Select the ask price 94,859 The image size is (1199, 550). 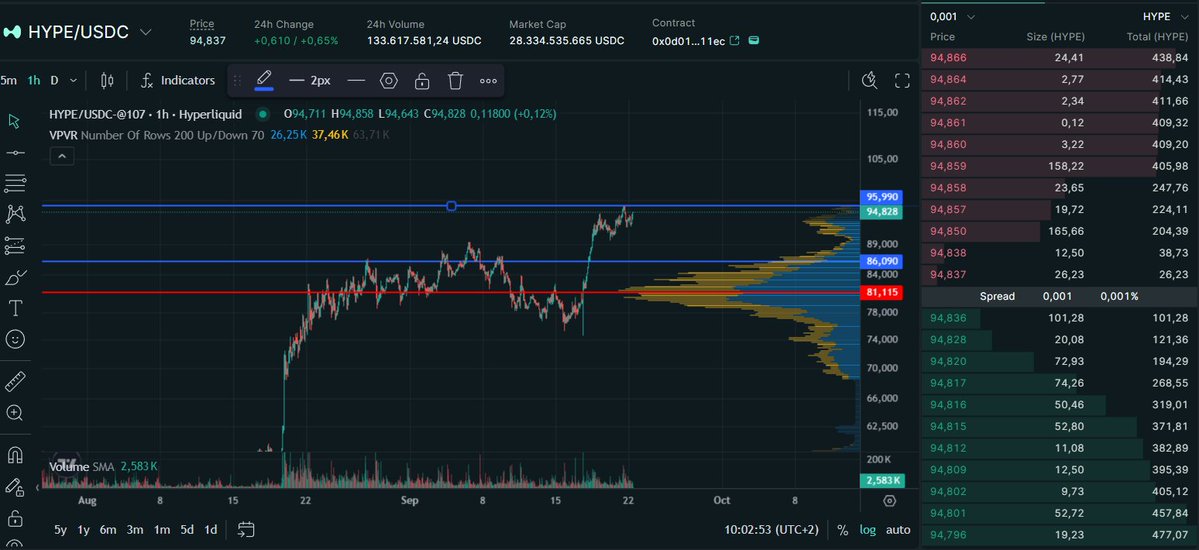click(x=948, y=166)
